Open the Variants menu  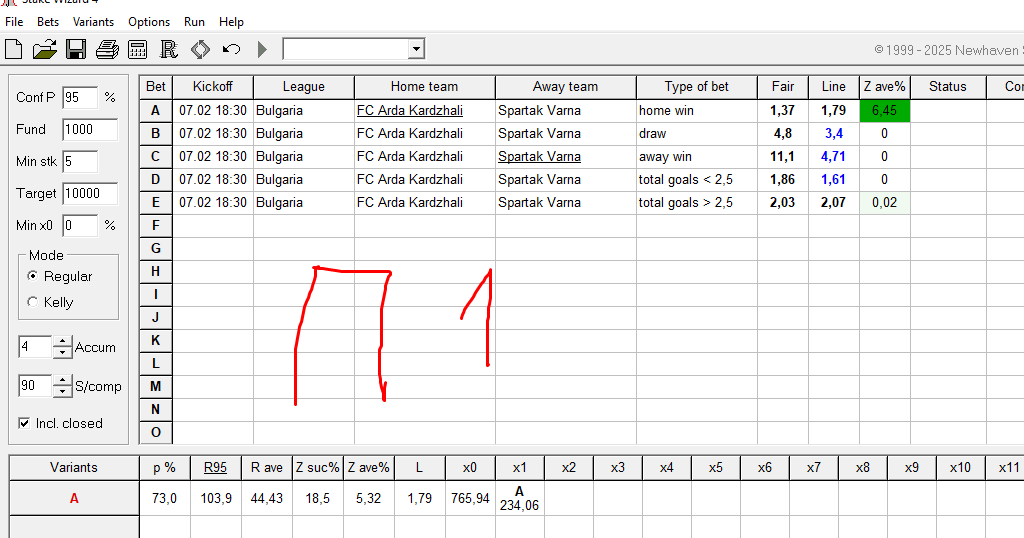93,22
